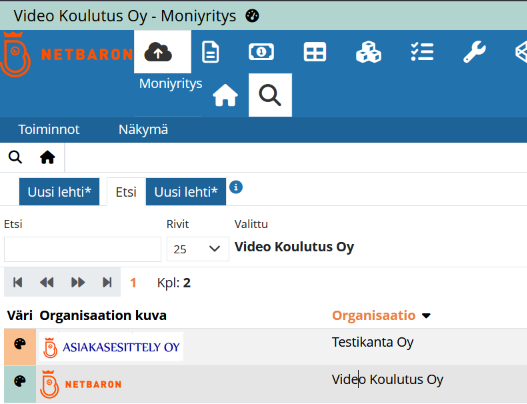The height and width of the screenshot is (404, 527).
Task: Go to the last page button
Action: 107,282
